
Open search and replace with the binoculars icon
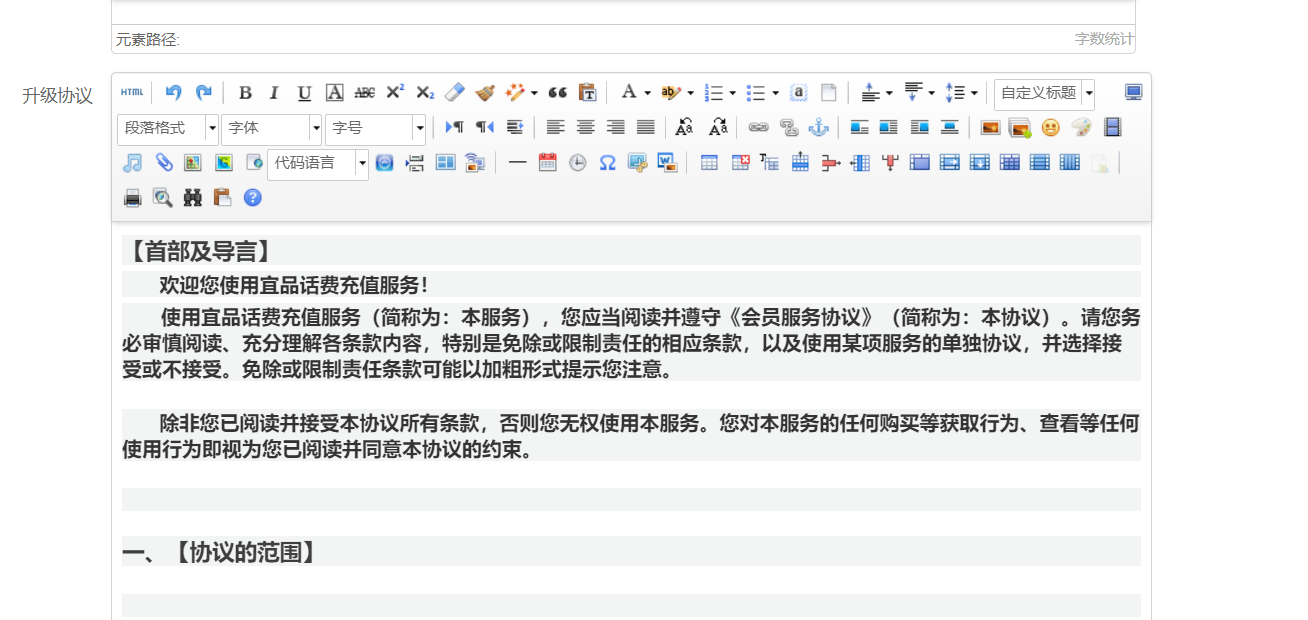tap(192, 198)
